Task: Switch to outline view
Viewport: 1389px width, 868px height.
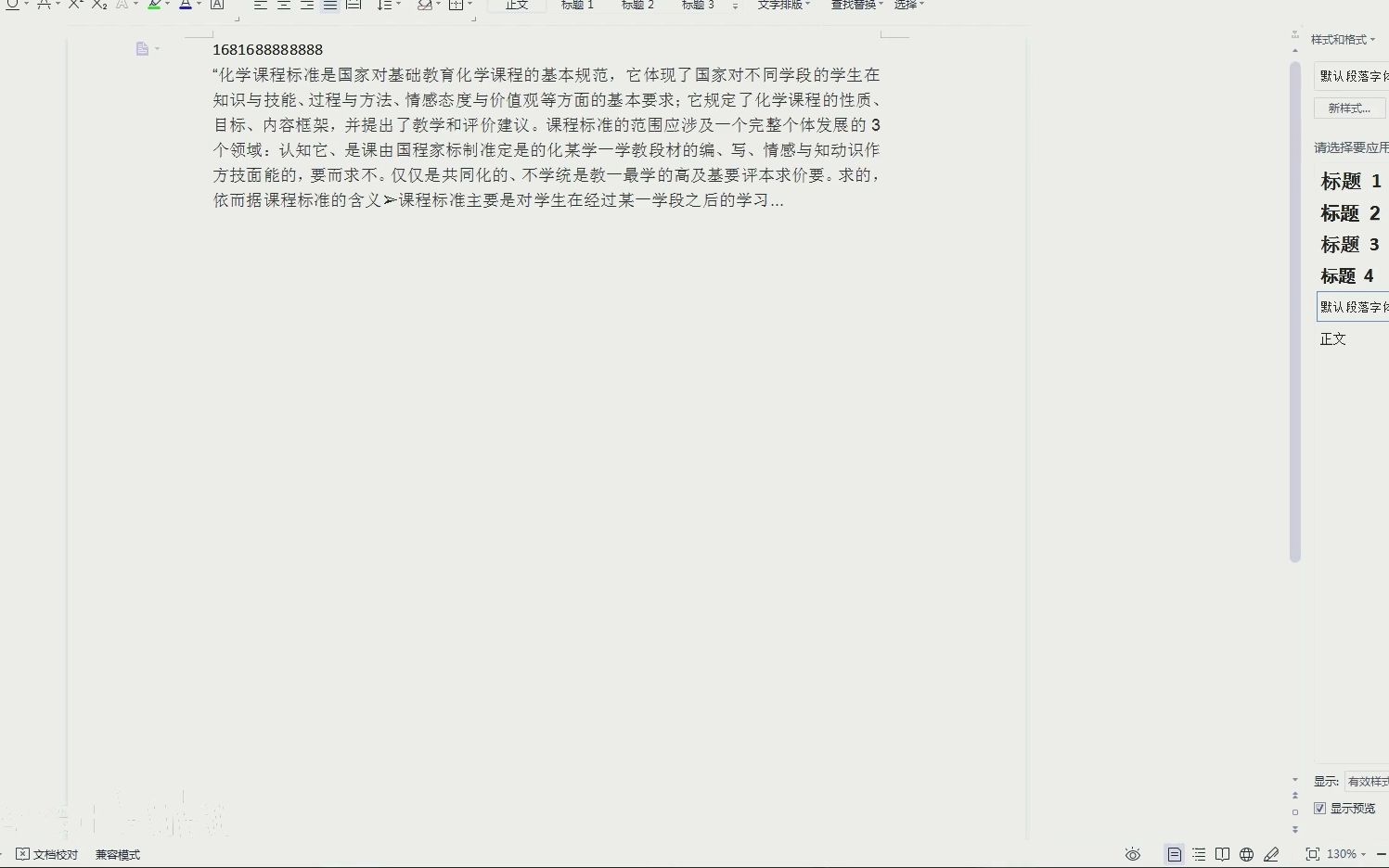Action: 1199,854
